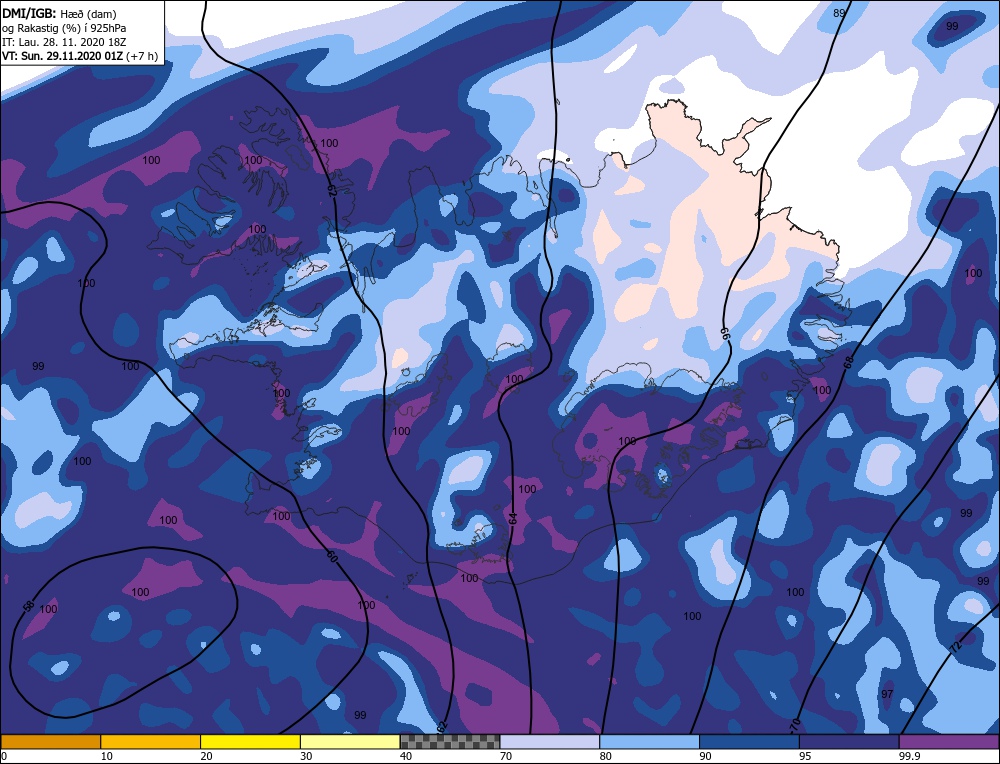Viewport: 1000px width, 764px height.
Task: Click the 30-40 pale yellow legend swatch
Action: pyautogui.click(x=350, y=741)
